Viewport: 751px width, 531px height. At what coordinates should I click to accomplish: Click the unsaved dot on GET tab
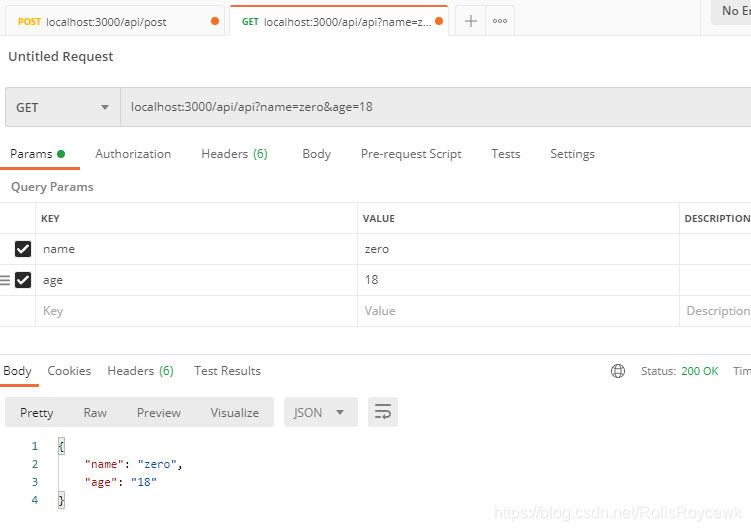coord(439,21)
